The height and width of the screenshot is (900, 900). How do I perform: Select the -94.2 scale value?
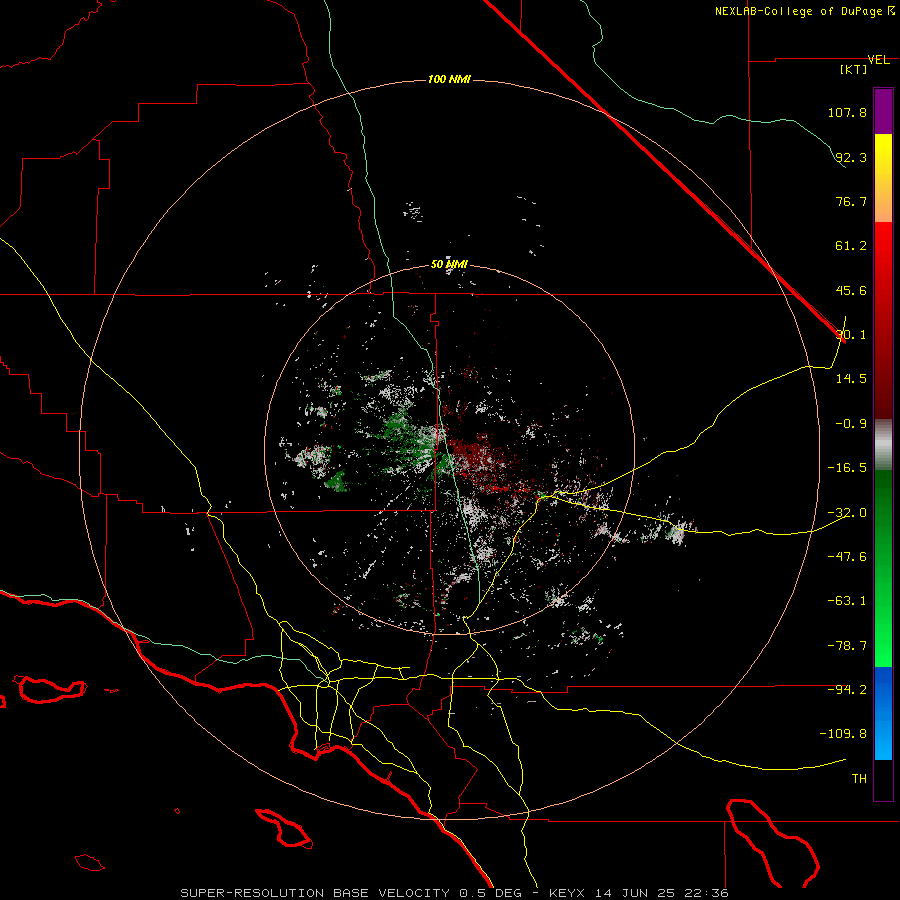click(x=847, y=689)
